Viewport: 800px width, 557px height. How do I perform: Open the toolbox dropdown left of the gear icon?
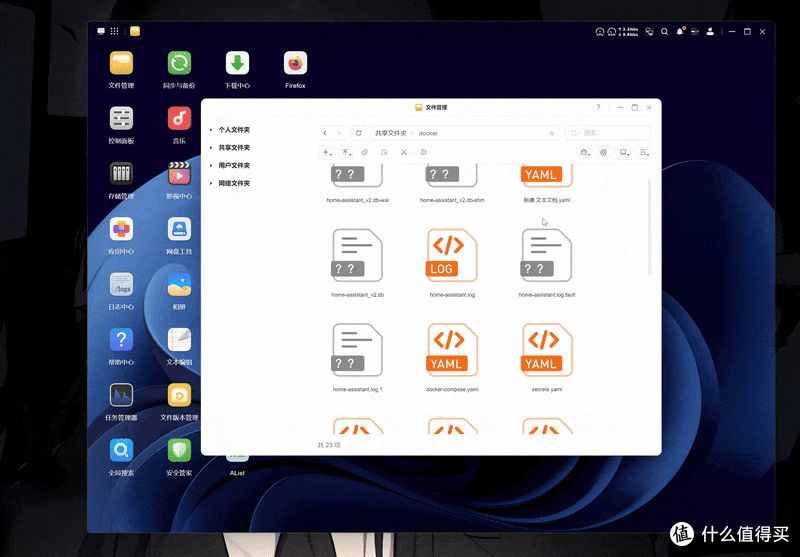coord(585,152)
